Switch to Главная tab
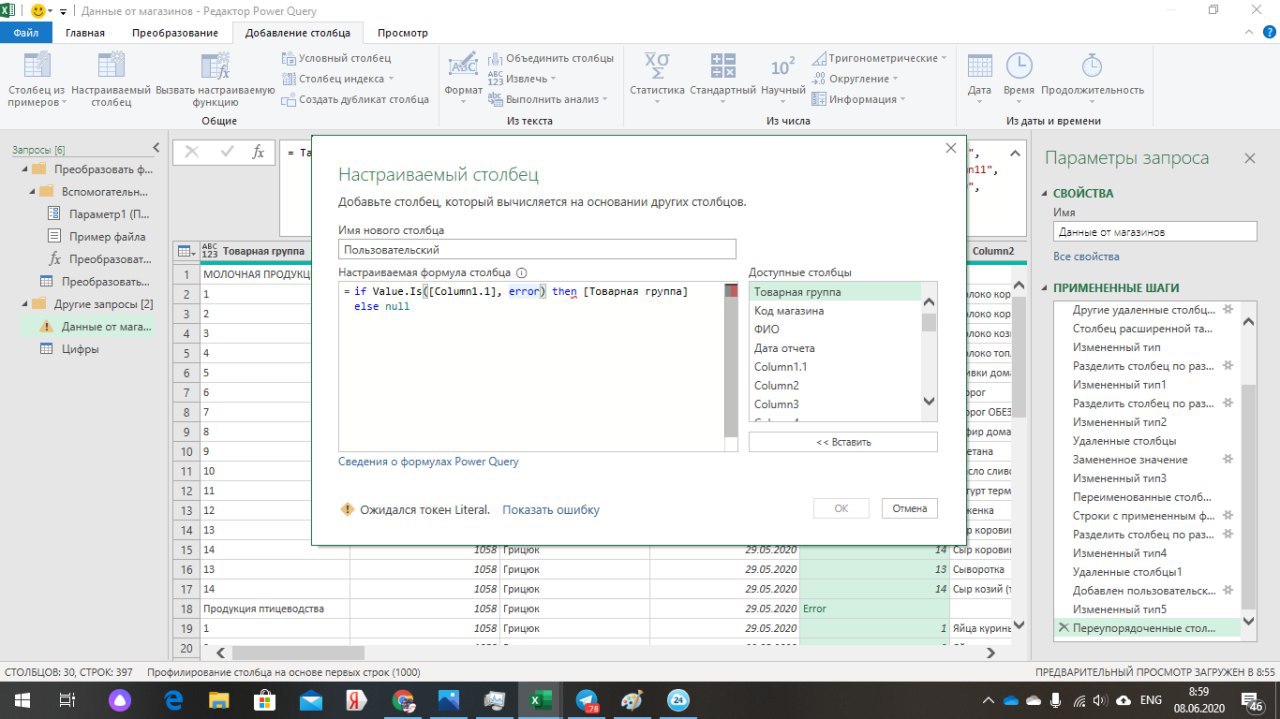This screenshot has width=1280, height=719. pos(85,33)
